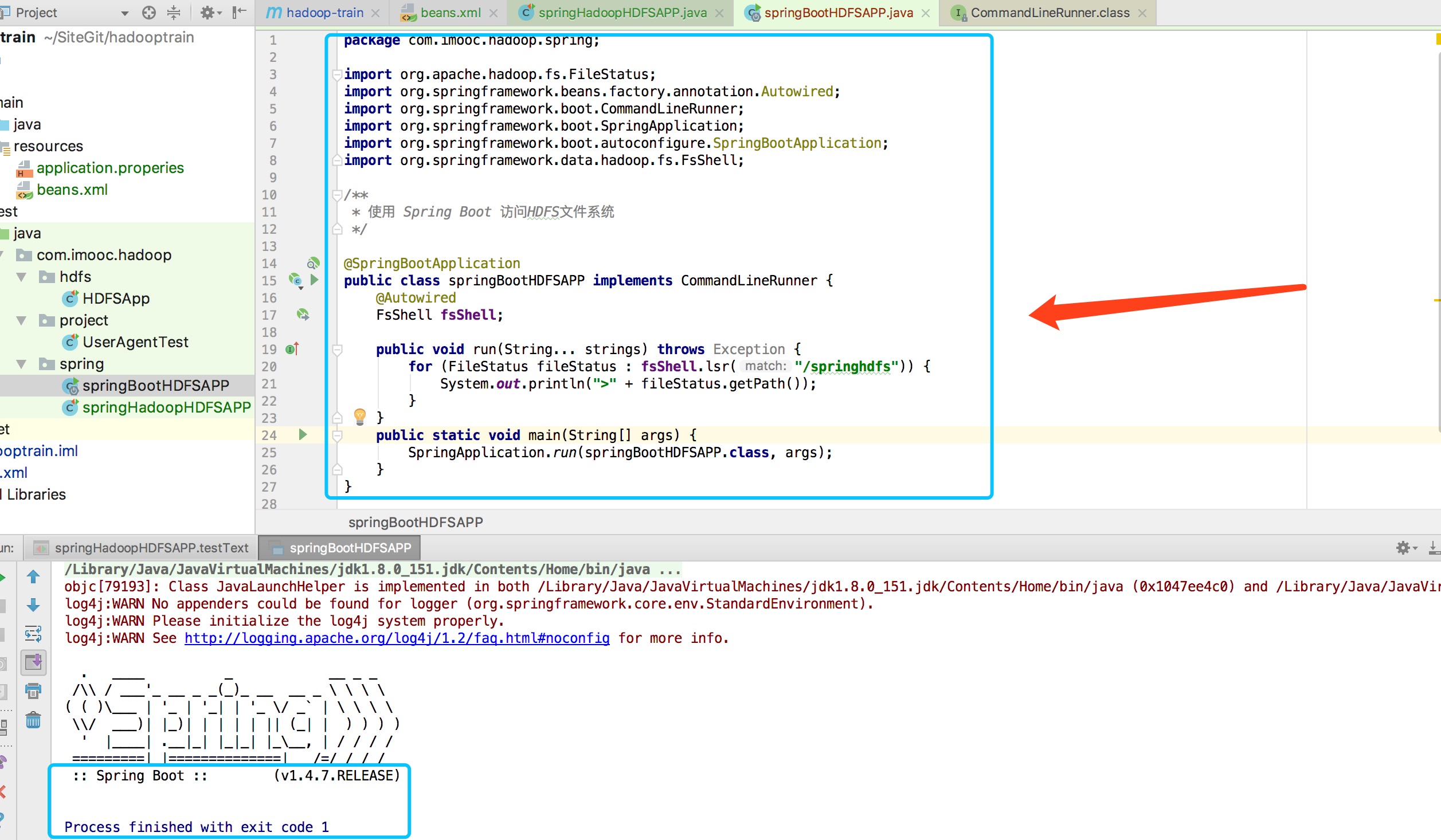Click the intention lightbulb on line 23
This screenshot has width=1441, height=840.
click(x=360, y=417)
